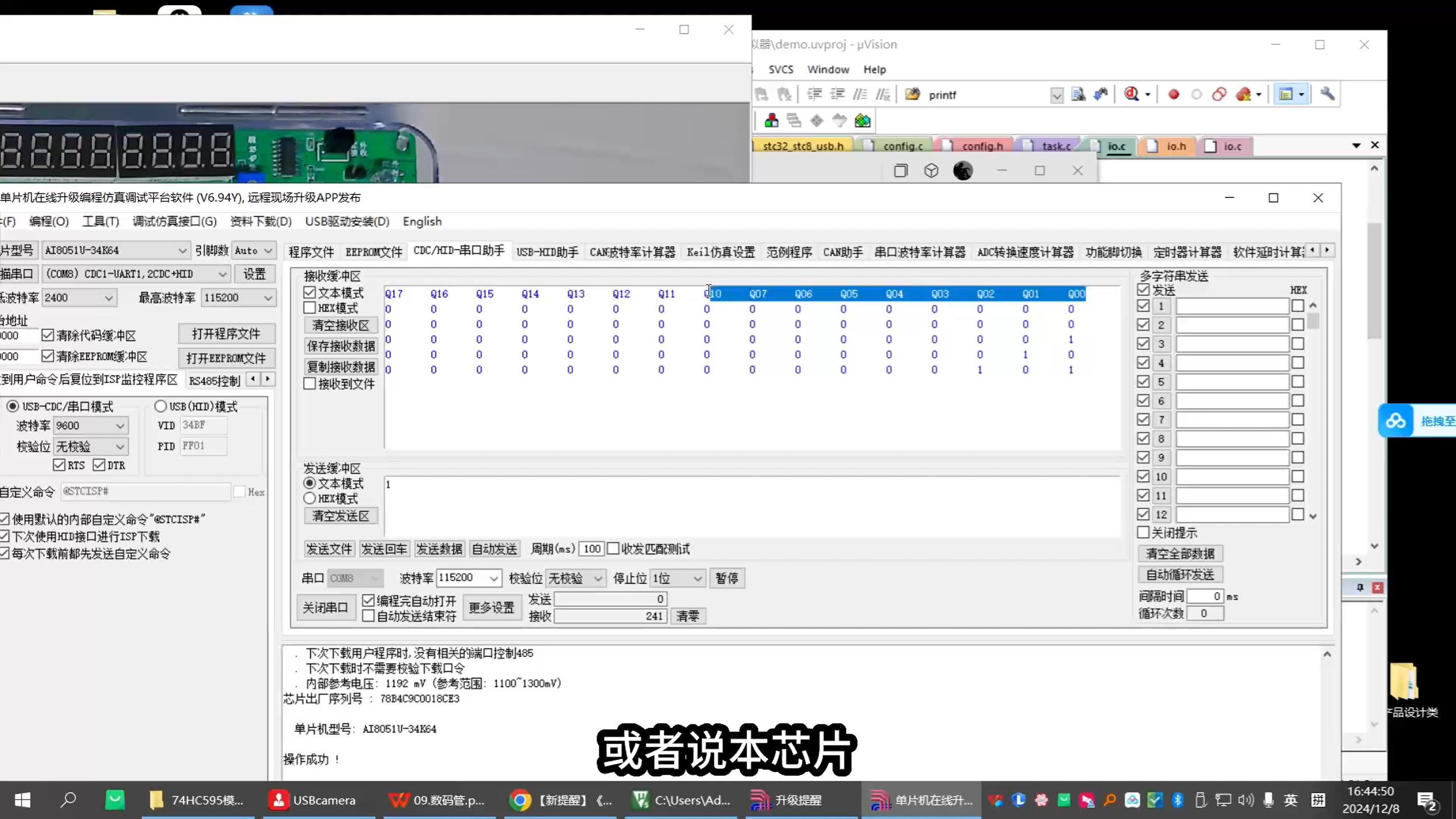Screen dimensions: 1456x819
Task: Insert a breakpoint using the red breakpoint icon
Action: point(1173,94)
